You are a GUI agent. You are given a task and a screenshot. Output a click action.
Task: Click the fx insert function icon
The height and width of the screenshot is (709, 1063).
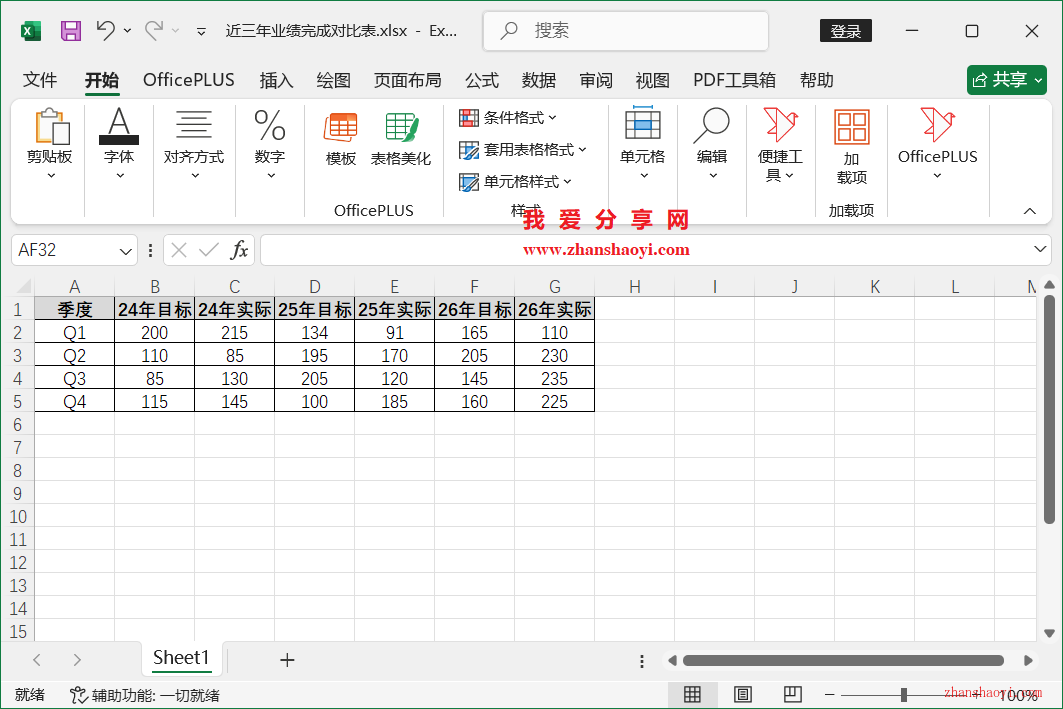click(239, 250)
